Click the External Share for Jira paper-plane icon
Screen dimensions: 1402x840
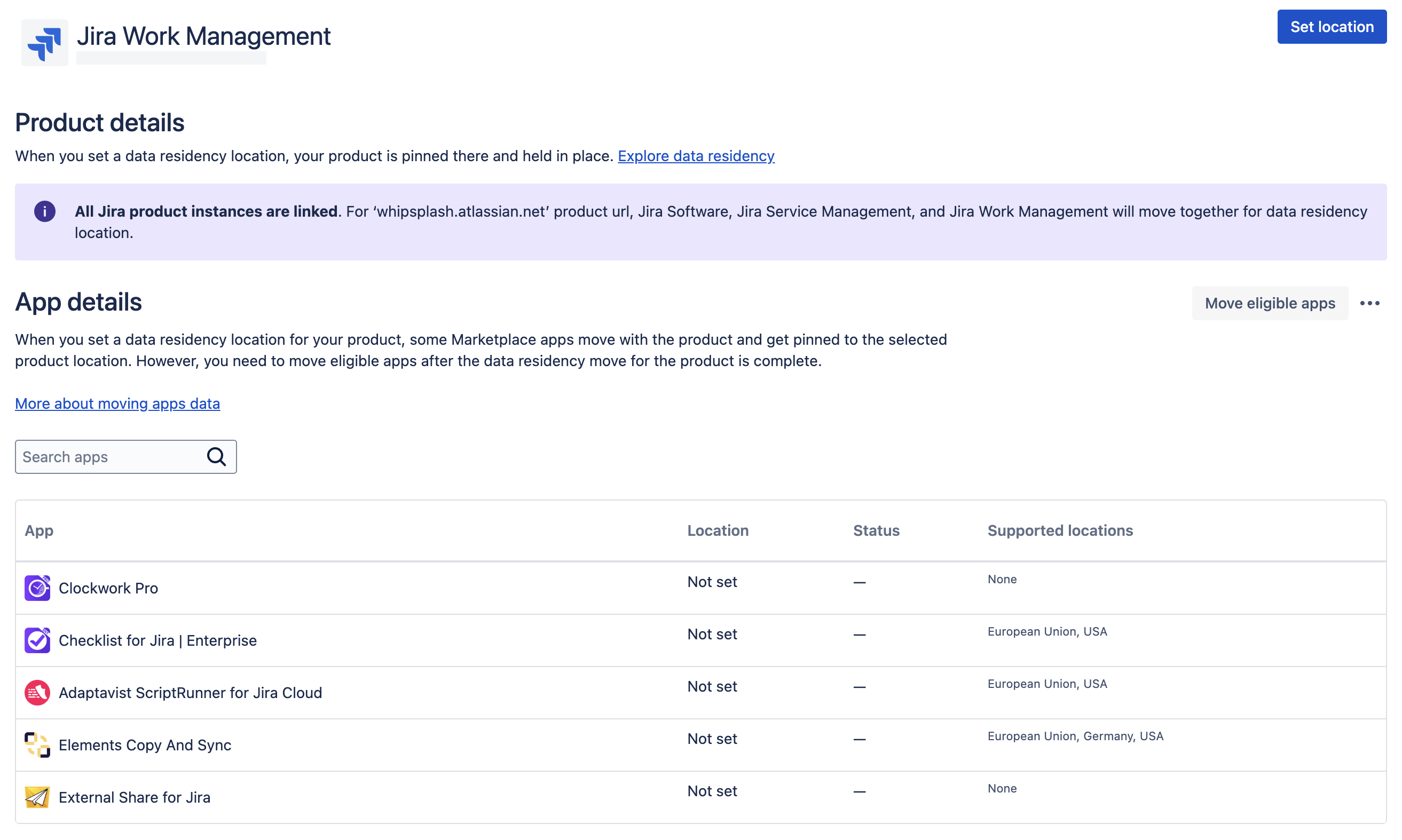tap(37, 797)
